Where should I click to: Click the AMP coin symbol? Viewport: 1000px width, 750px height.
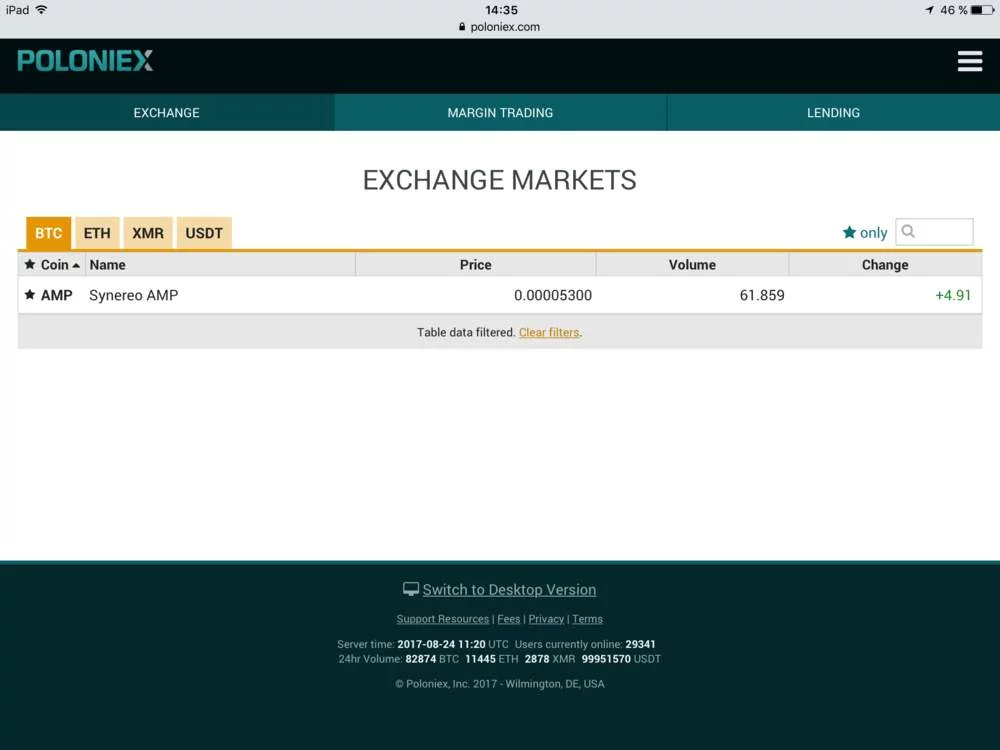[57, 295]
